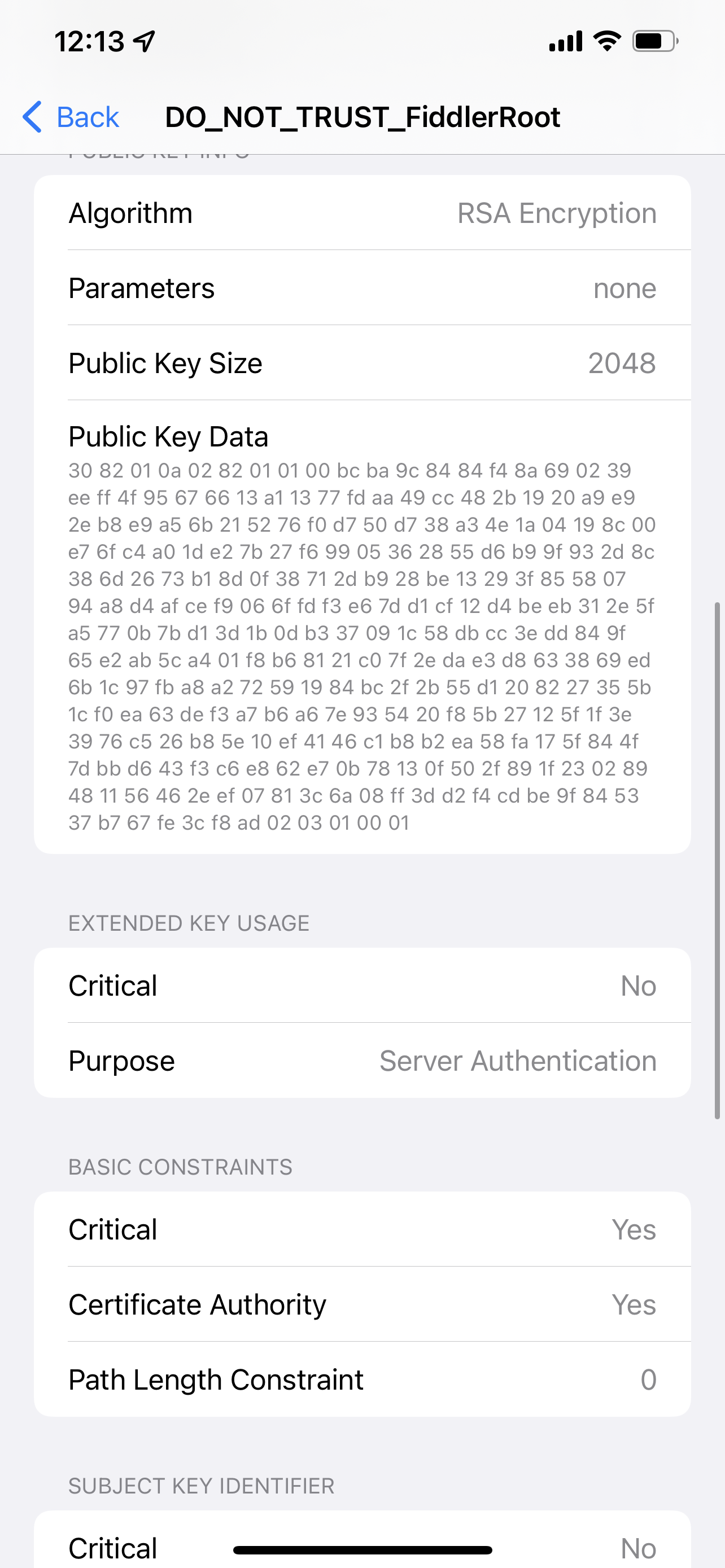
Task: Tap the location arrow beside the time
Action: pyautogui.click(x=145, y=41)
